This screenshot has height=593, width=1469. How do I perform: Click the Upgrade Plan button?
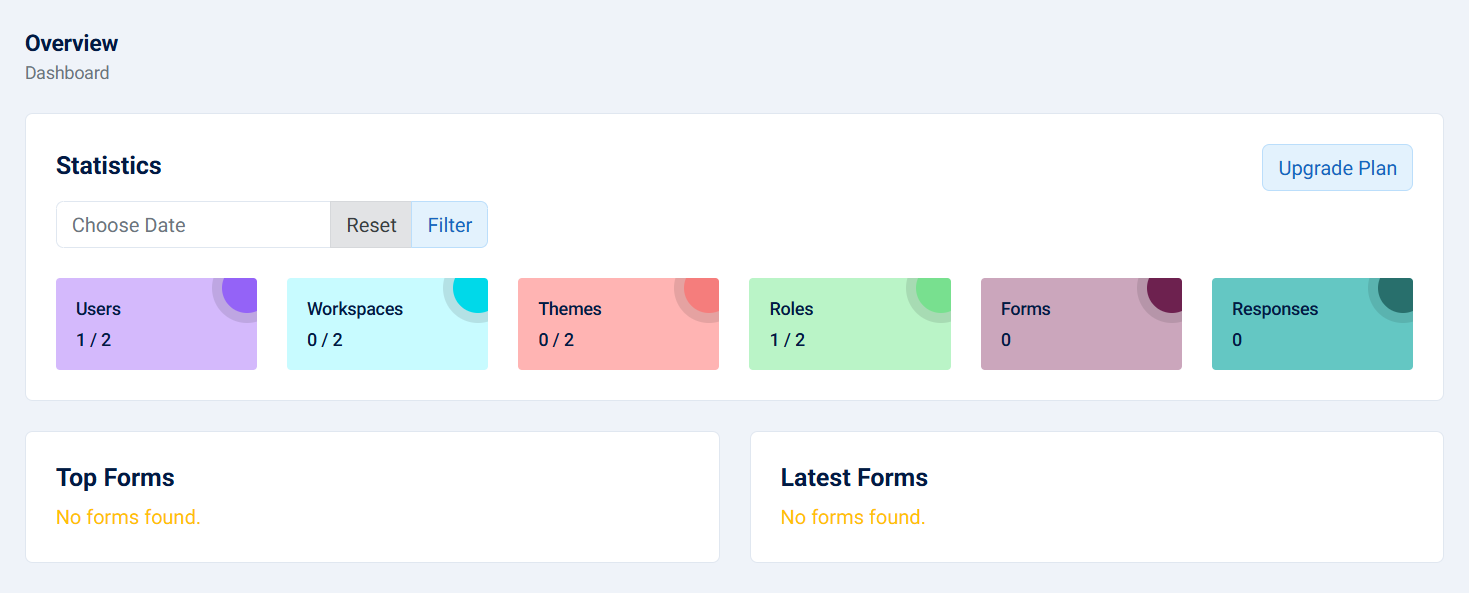point(1337,168)
